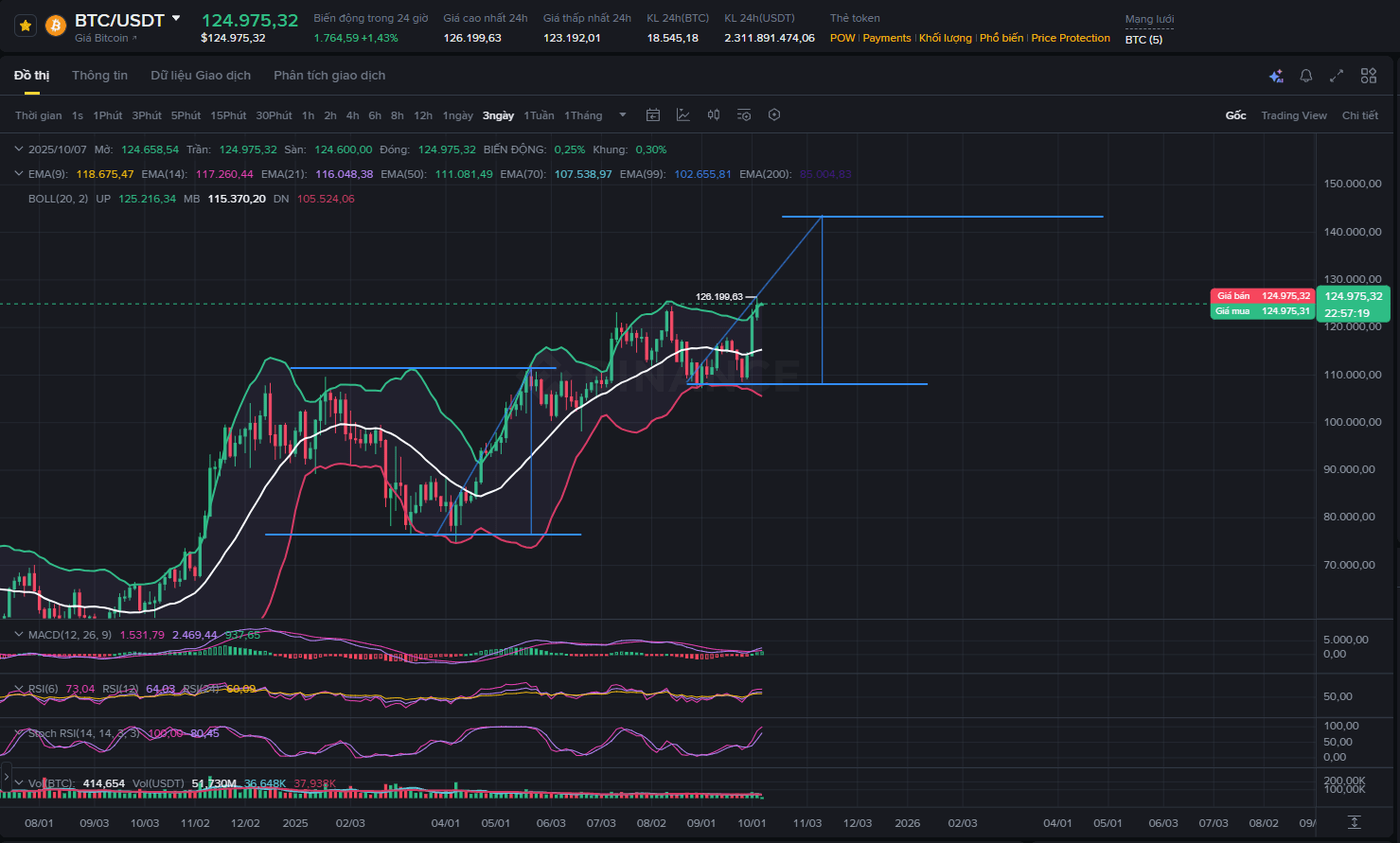Expand the chart to fullscreen with arrows icon
1400x843 pixels.
pos(1337,76)
